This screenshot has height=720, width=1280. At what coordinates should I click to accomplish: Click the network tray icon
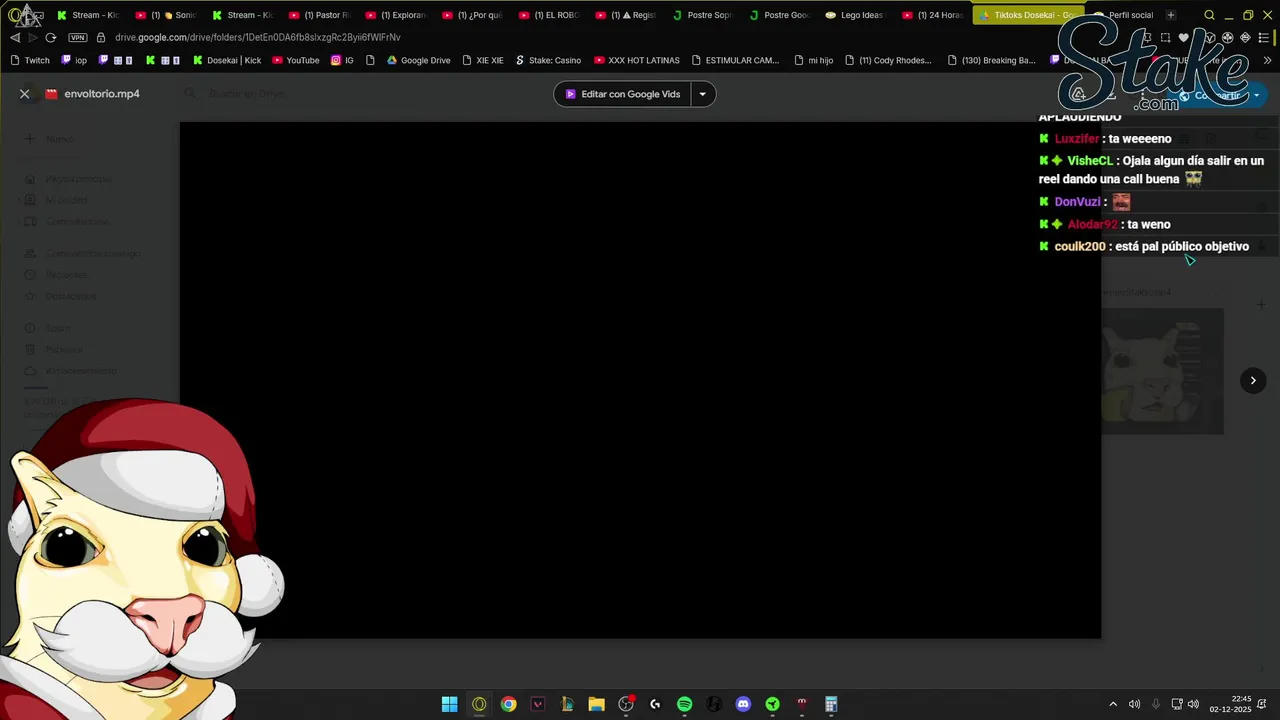(x=1177, y=704)
